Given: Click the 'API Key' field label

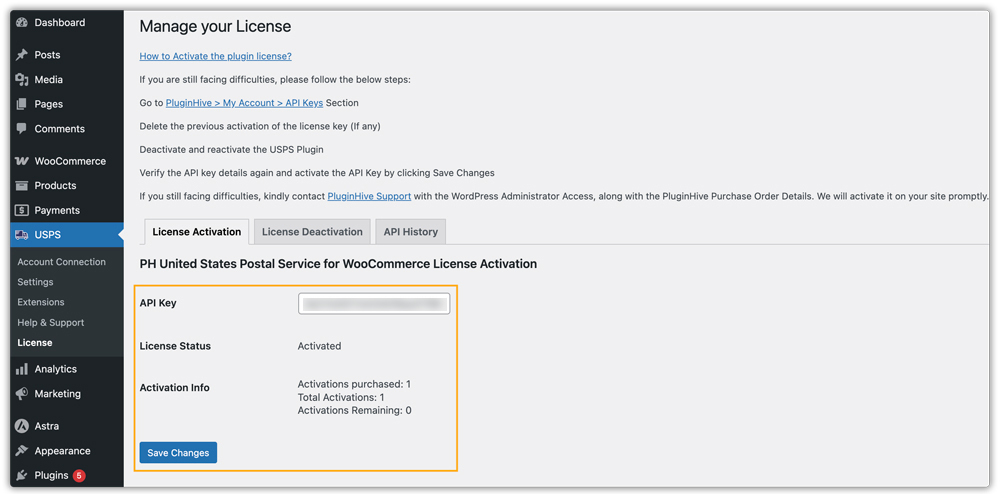Looking at the screenshot, I should [158, 303].
